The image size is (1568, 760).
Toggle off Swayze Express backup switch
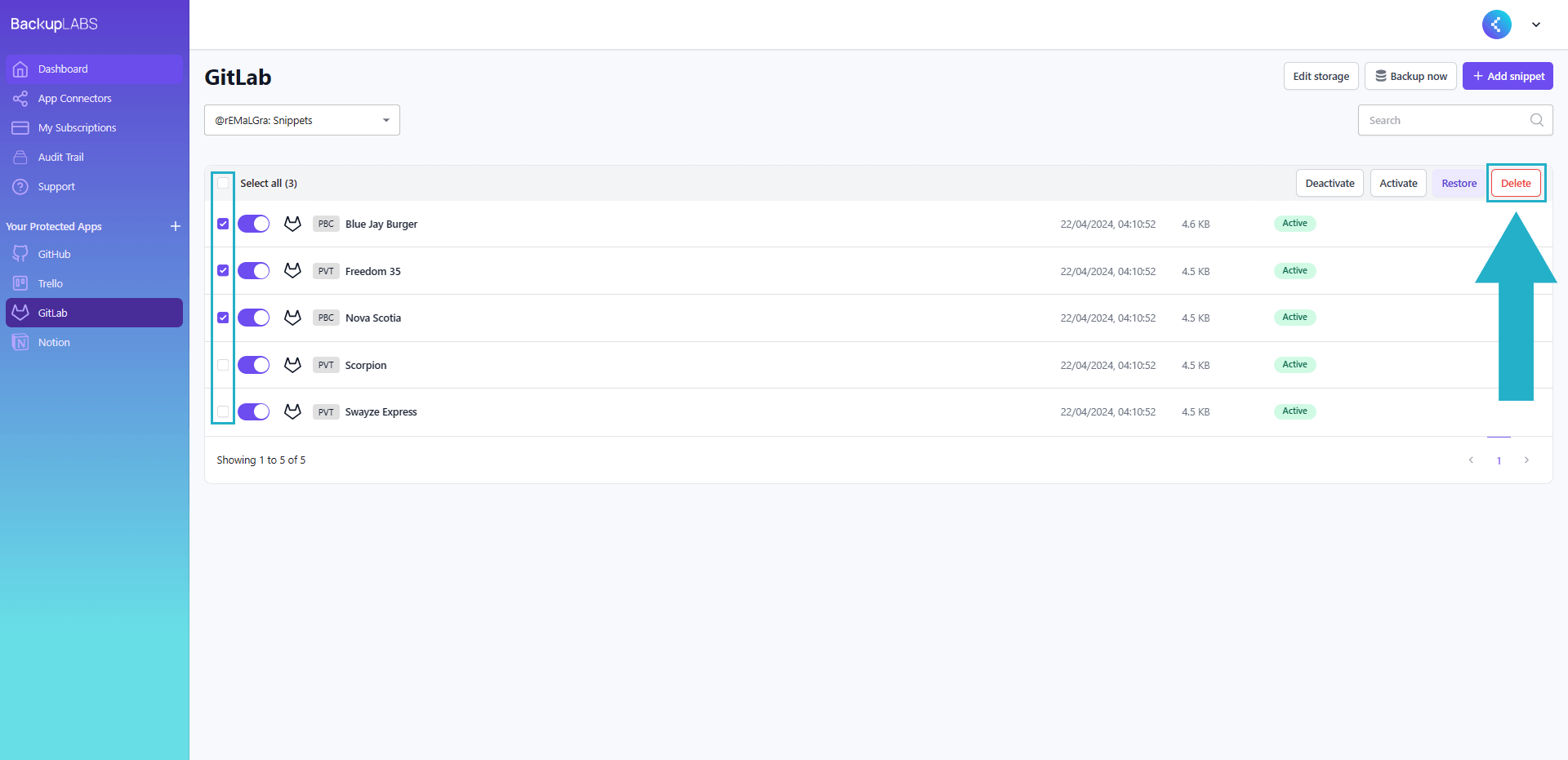click(254, 411)
